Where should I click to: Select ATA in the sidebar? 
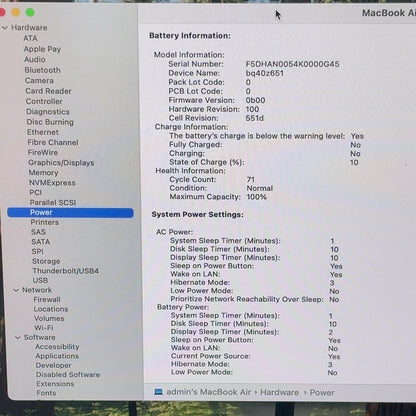(x=30, y=38)
